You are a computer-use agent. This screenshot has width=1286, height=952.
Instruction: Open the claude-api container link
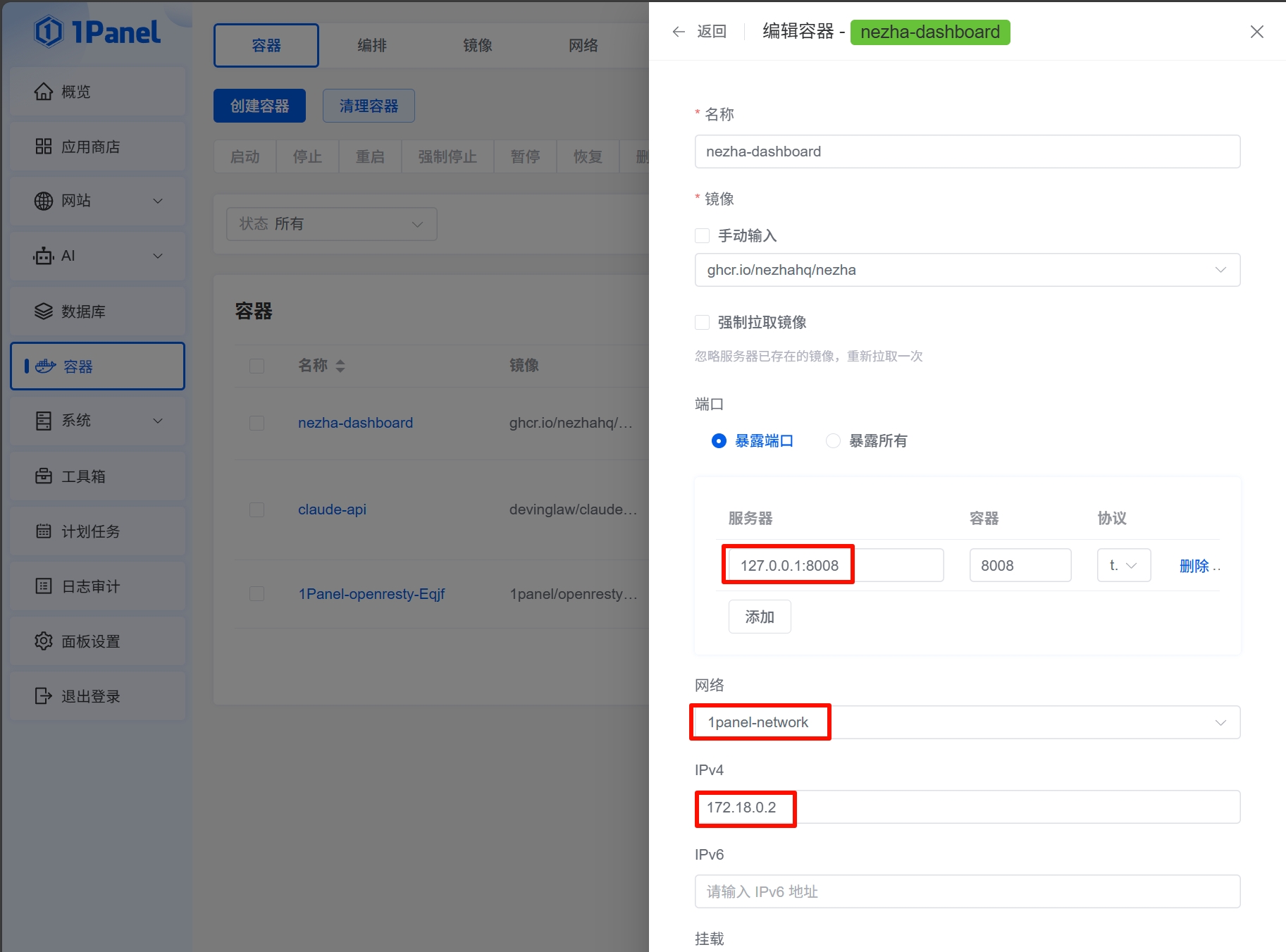332,509
